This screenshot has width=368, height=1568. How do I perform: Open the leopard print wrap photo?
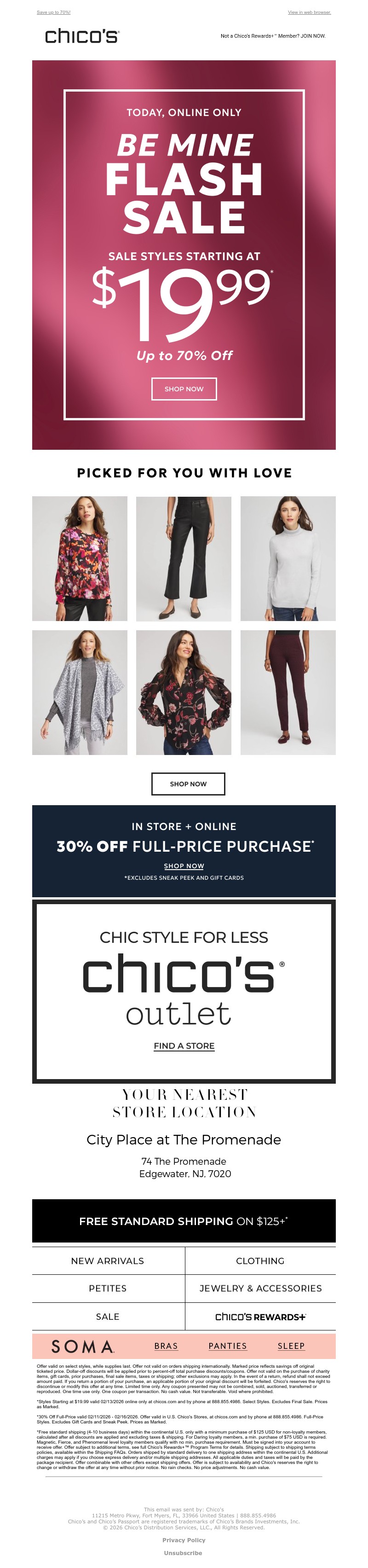80,693
